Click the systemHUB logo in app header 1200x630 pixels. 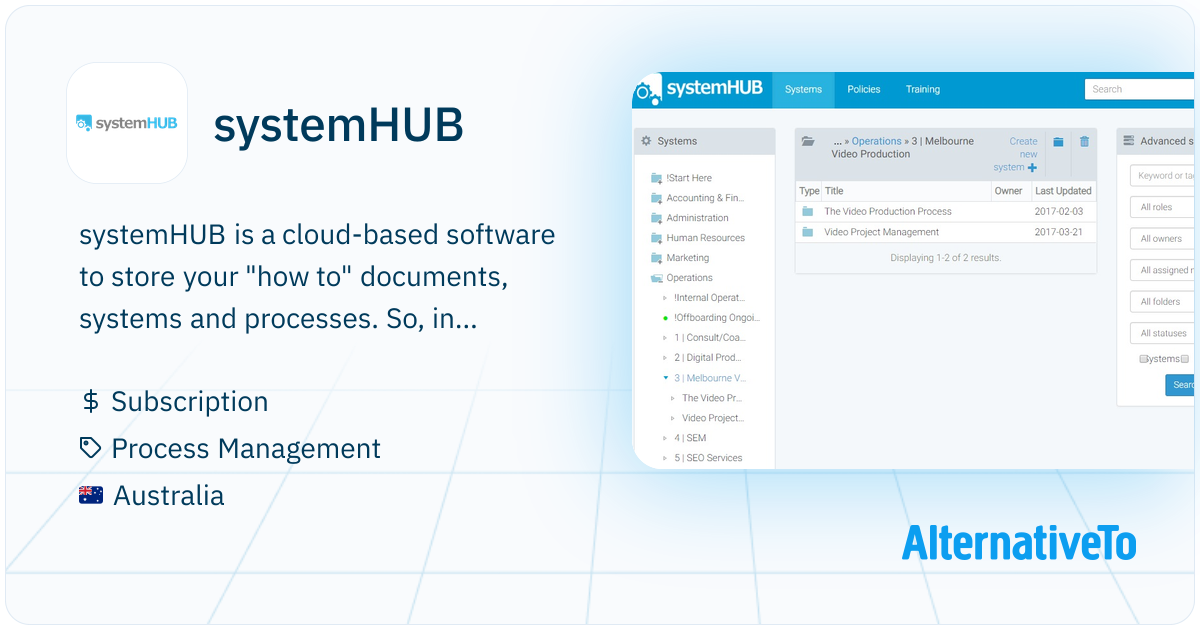[x=699, y=89]
